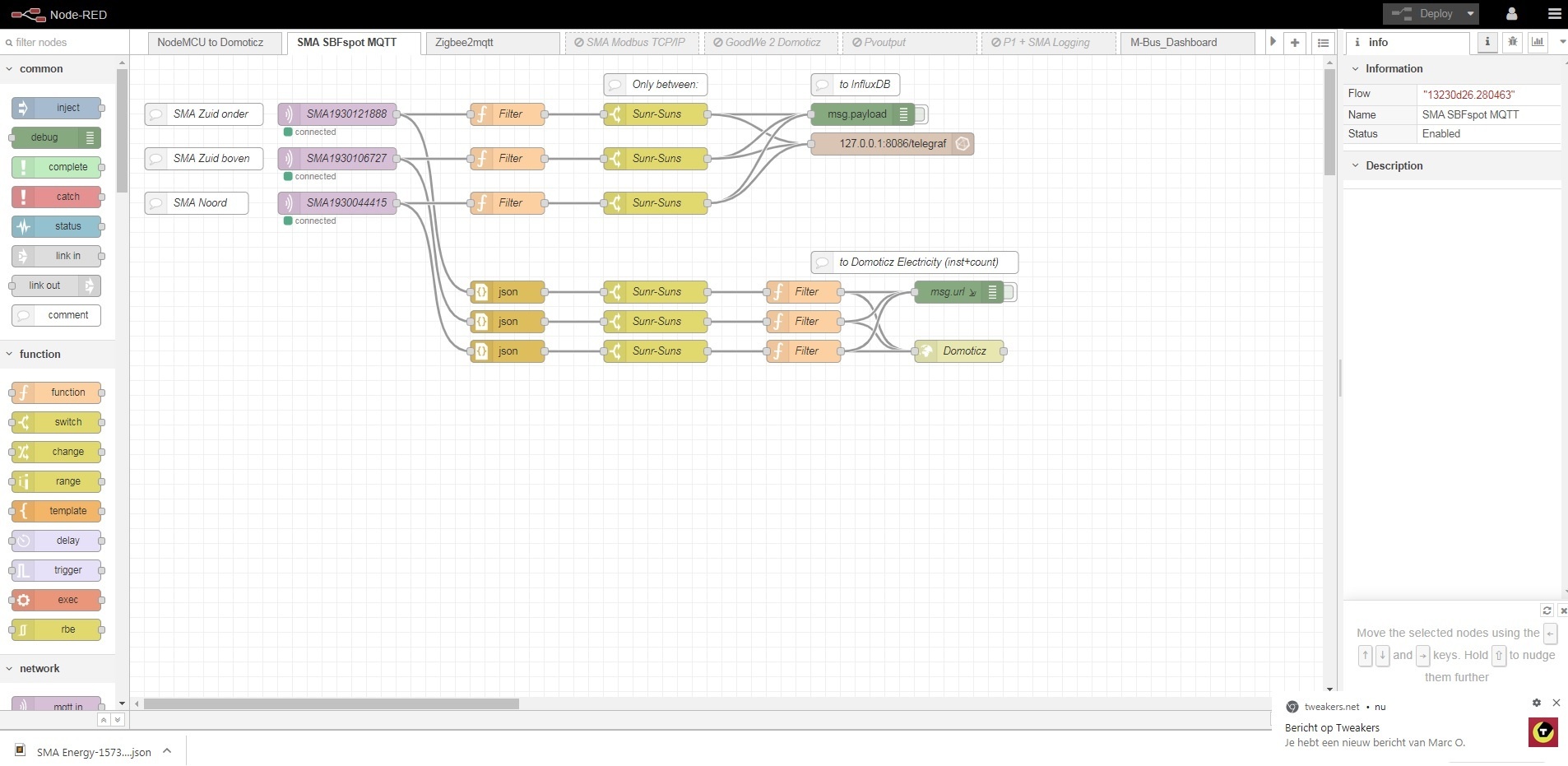
Task: Toggle the msg.url debug node output
Action: 1010,292
